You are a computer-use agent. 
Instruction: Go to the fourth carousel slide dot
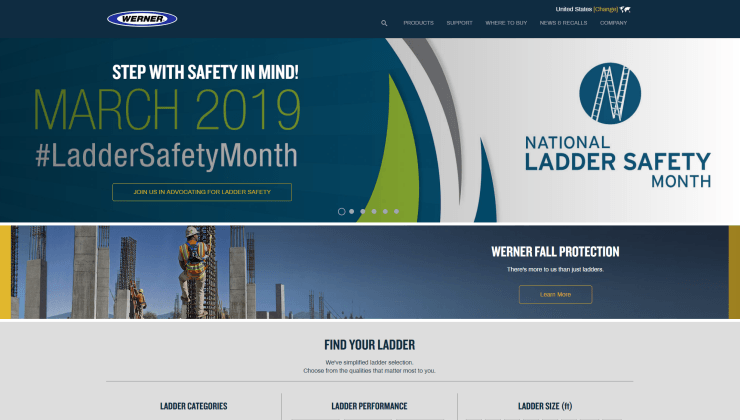pos(374,212)
